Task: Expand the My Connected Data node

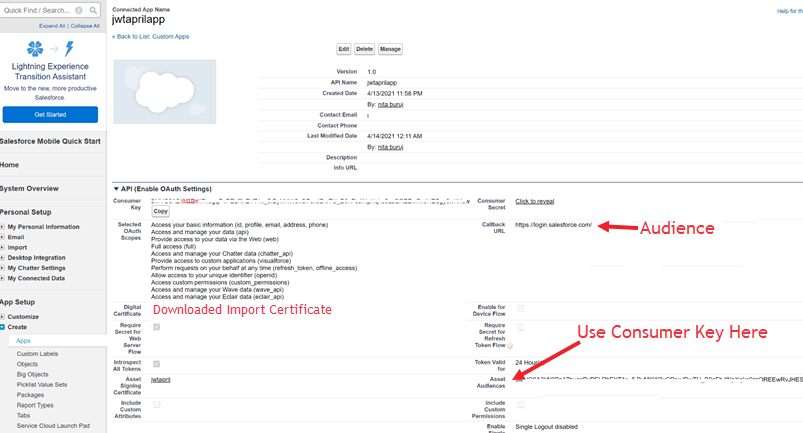Action: (x=3, y=278)
